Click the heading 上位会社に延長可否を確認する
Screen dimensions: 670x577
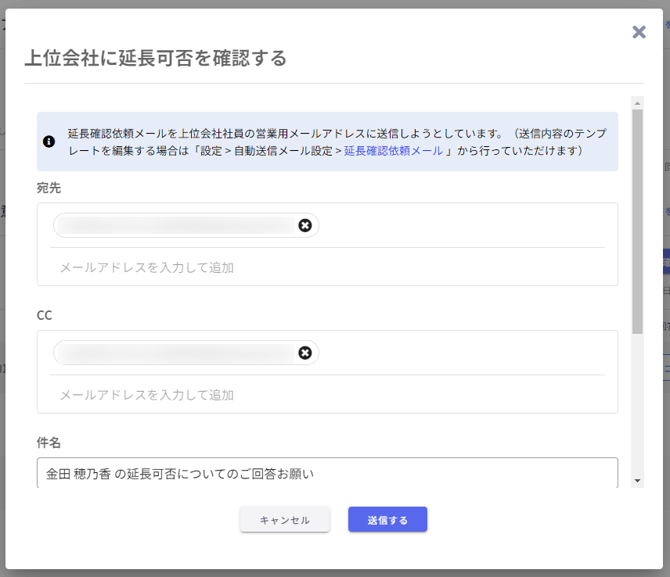point(156,58)
